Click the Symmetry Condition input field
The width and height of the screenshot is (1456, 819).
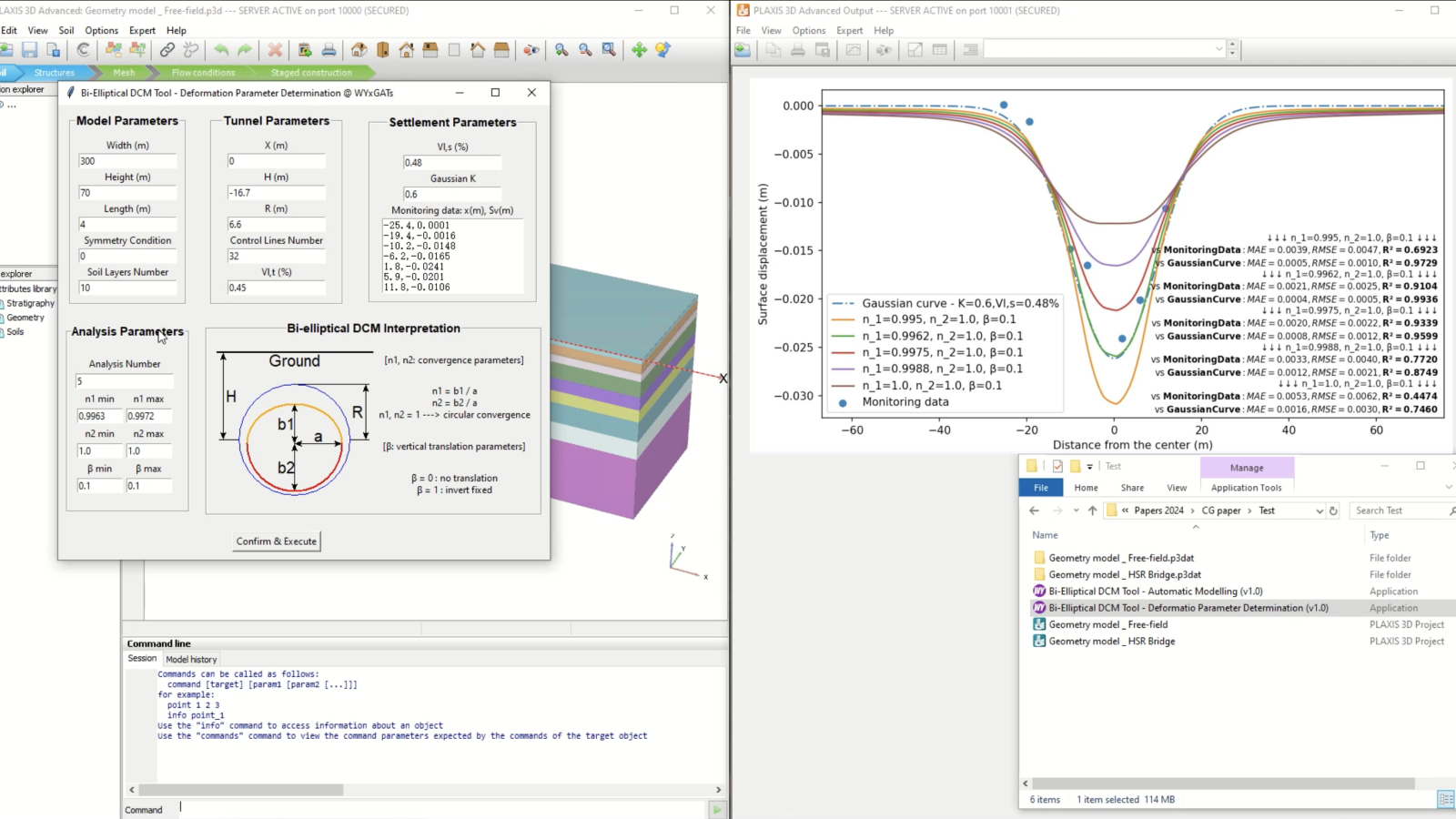tap(127, 257)
